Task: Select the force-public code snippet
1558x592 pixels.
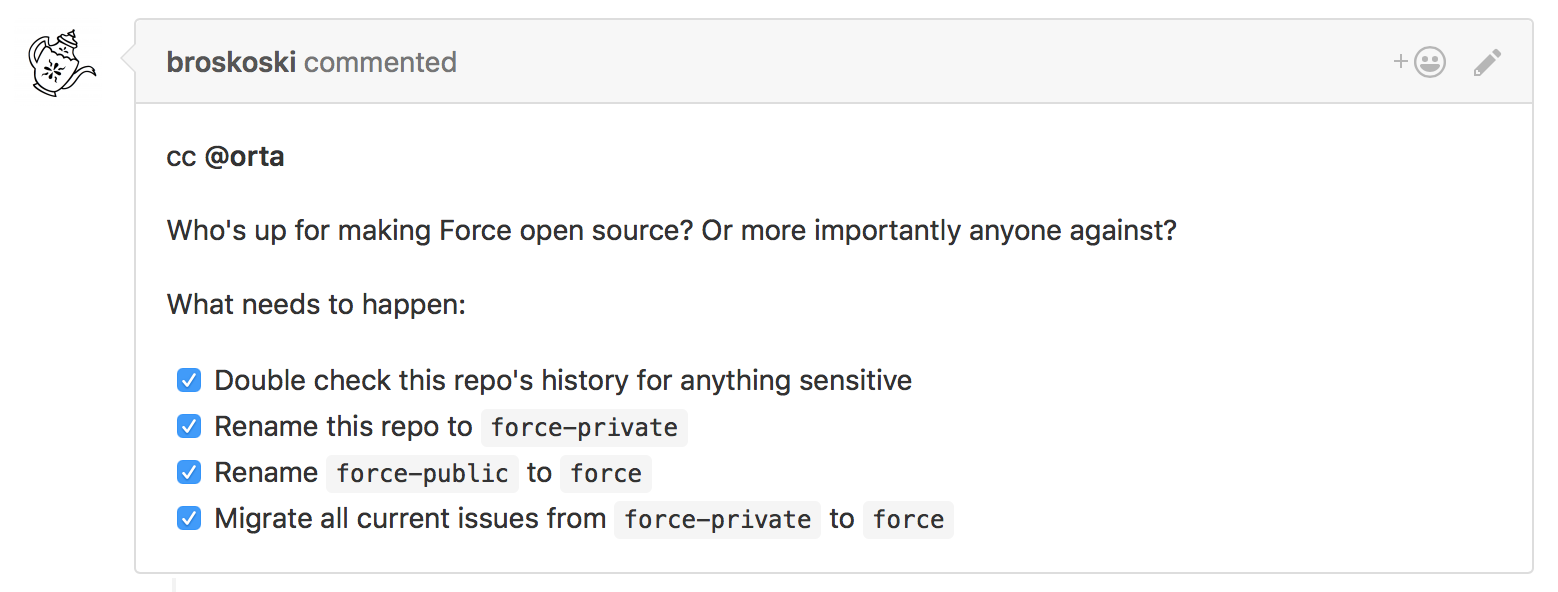Action: (x=422, y=473)
